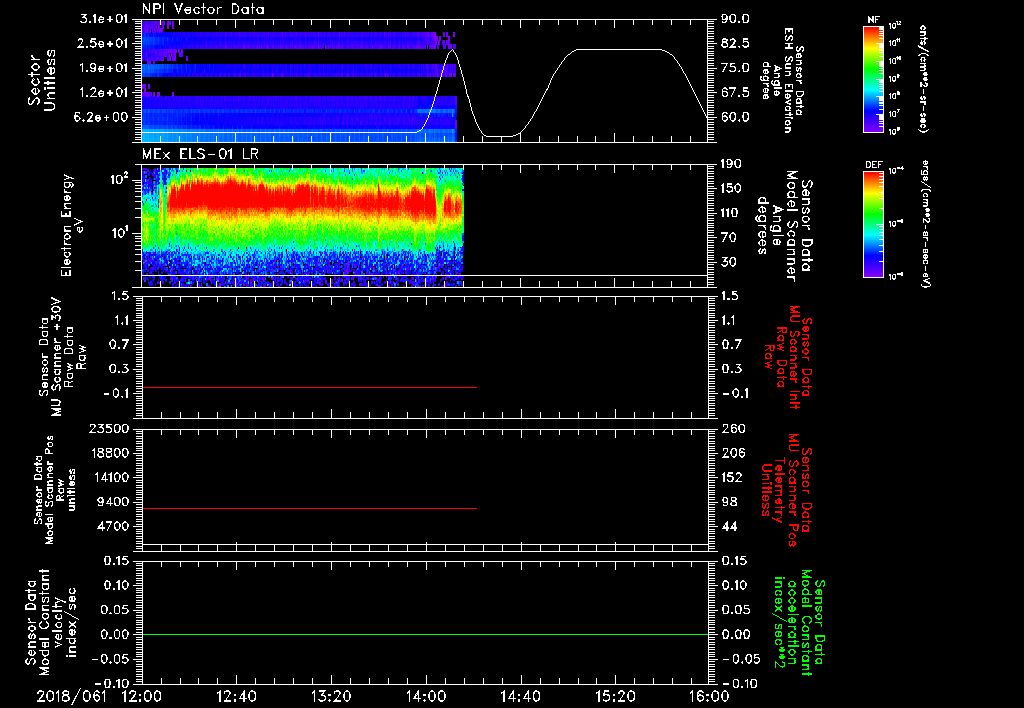The width and height of the screenshot is (1024, 708).
Task: Click the 110 scanner angle tick
Action: point(731,213)
